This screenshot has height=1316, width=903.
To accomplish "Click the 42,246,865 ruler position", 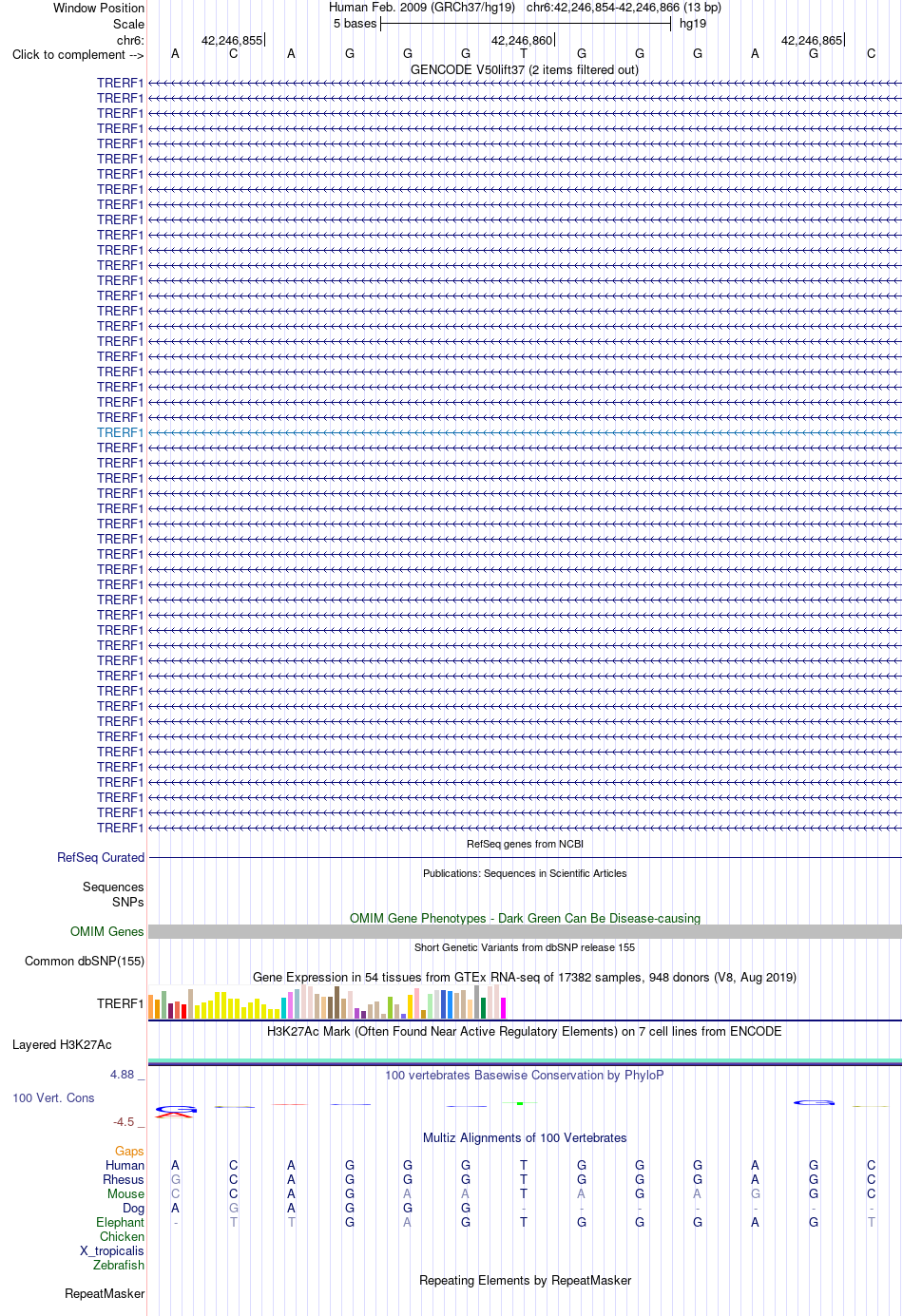I will tap(812, 40).
